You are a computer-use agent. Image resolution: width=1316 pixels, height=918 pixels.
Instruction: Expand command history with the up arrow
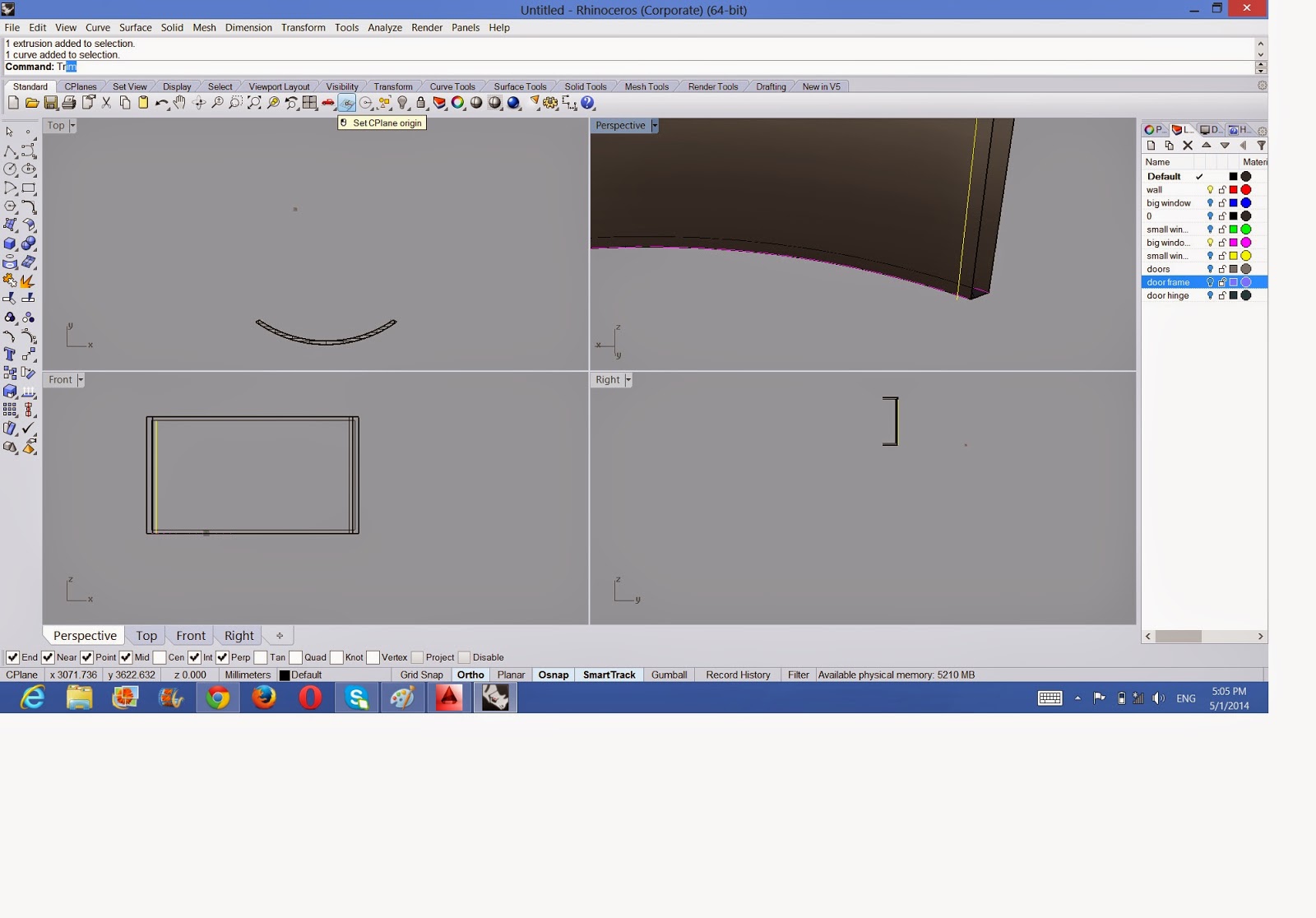click(1261, 43)
